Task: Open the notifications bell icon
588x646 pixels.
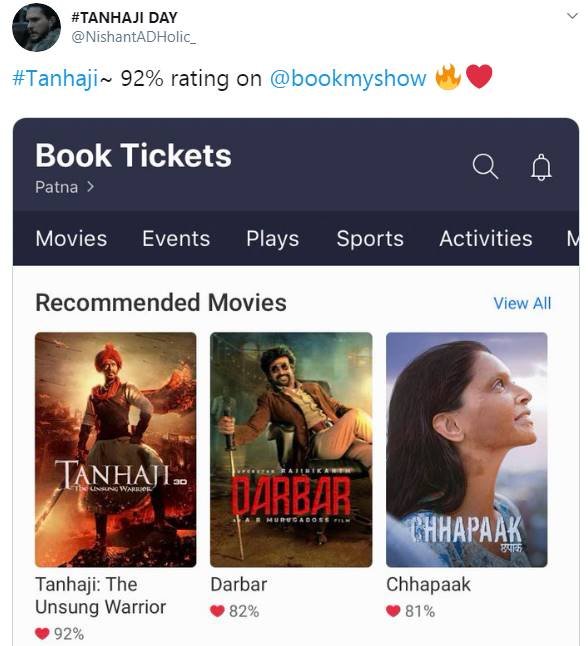Action: pyautogui.click(x=541, y=167)
